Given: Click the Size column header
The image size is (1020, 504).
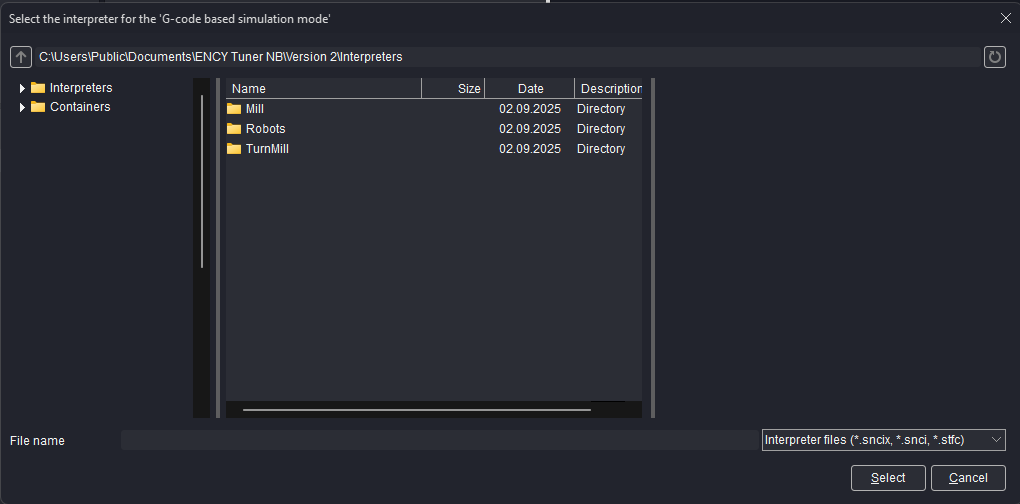Looking at the screenshot, I should click(x=454, y=89).
